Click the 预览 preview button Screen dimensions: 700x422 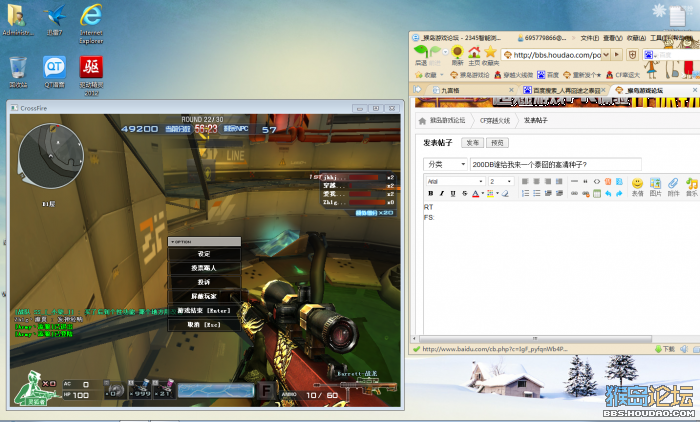coord(497,142)
